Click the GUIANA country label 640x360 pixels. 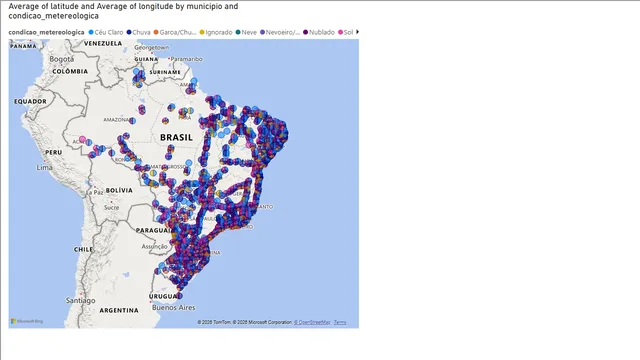click(x=146, y=59)
